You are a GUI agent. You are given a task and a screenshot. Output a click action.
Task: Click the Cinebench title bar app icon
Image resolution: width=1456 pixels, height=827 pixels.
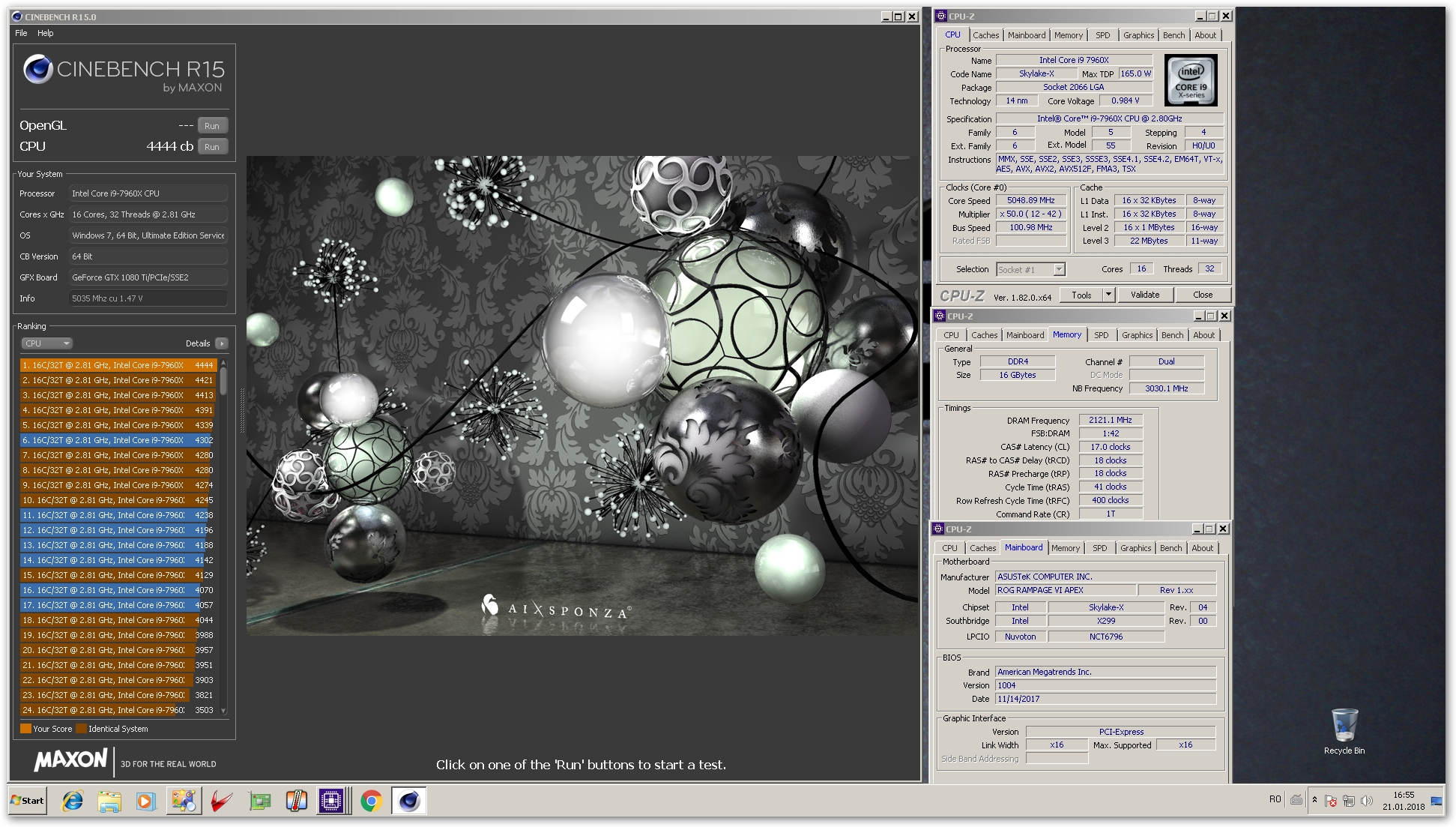coord(17,16)
